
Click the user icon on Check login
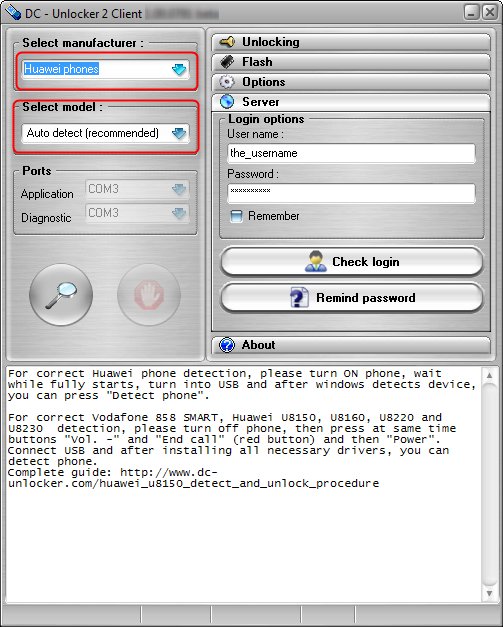click(x=315, y=262)
